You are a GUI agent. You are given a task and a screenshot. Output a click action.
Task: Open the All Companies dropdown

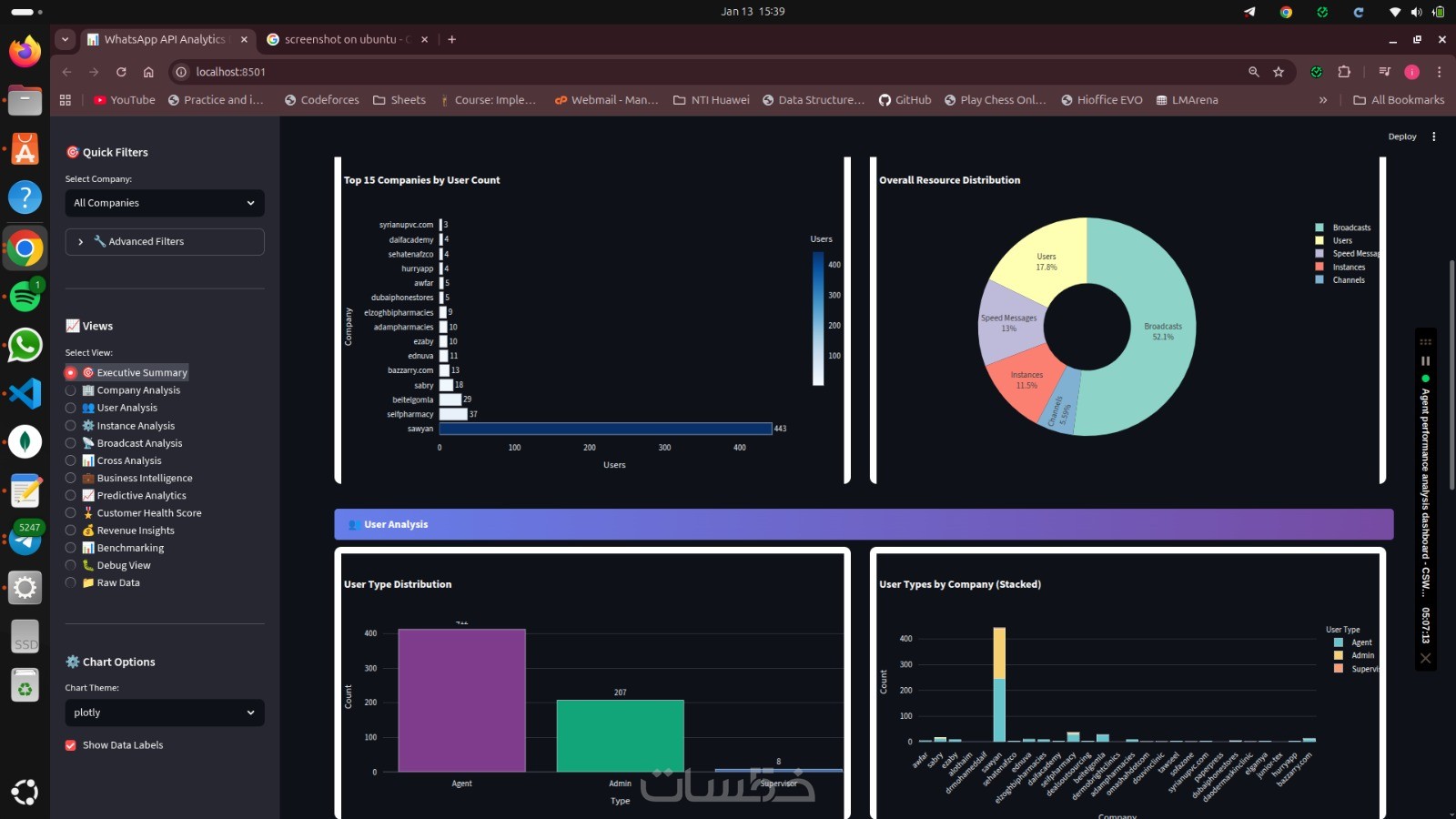click(165, 203)
